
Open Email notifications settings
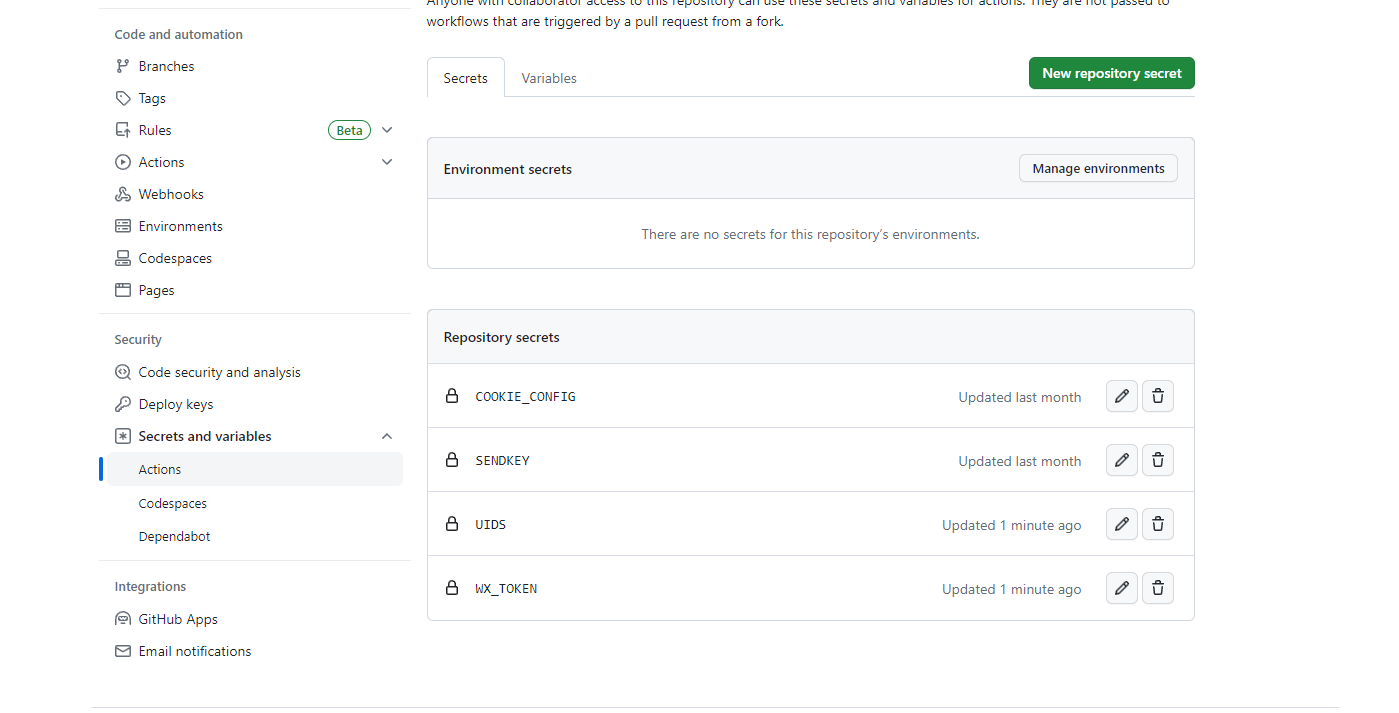[195, 651]
